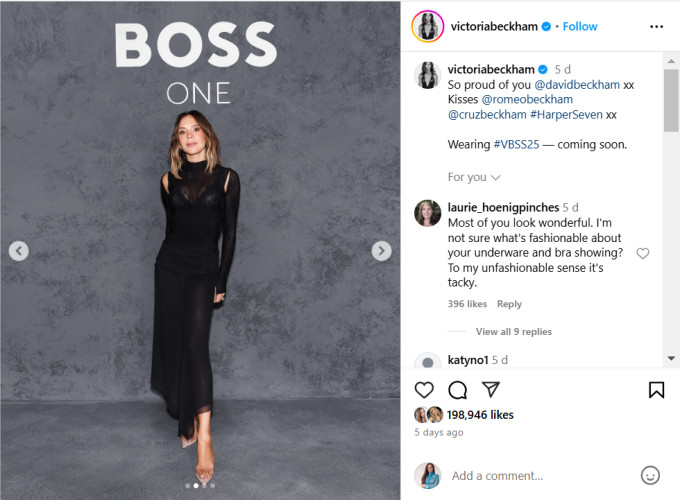Open victoriabeckham profile picture in header
The image size is (680, 500).
[428, 27]
